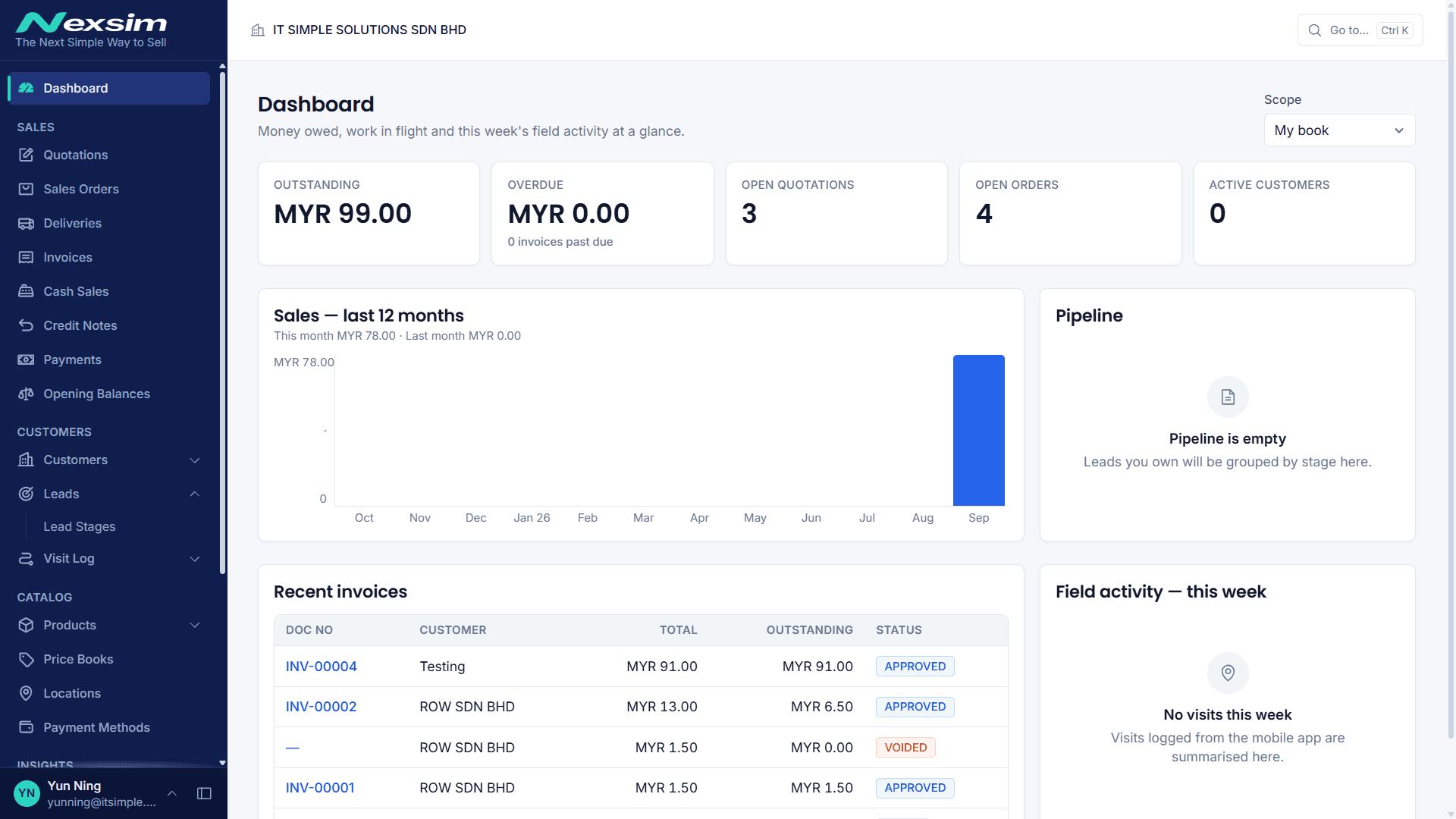
Task: Click the Sales Orders icon
Action: (26, 189)
